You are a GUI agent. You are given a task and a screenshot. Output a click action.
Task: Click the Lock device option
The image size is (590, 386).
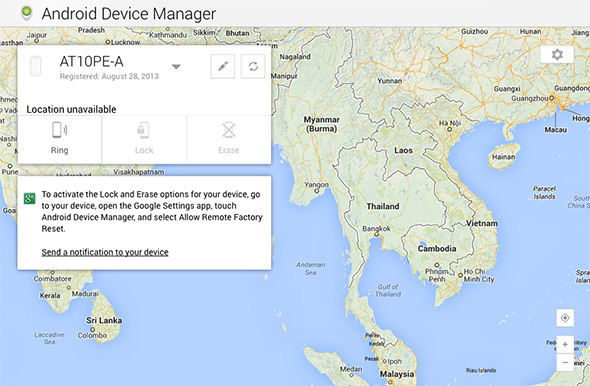click(x=144, y=139)
